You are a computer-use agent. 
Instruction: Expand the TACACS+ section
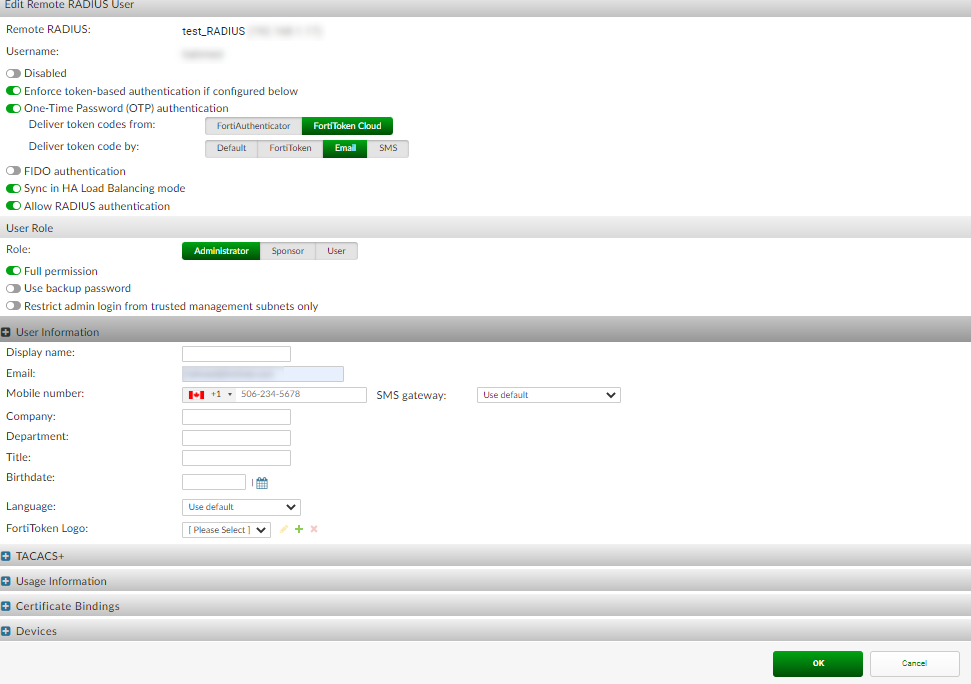8,556
